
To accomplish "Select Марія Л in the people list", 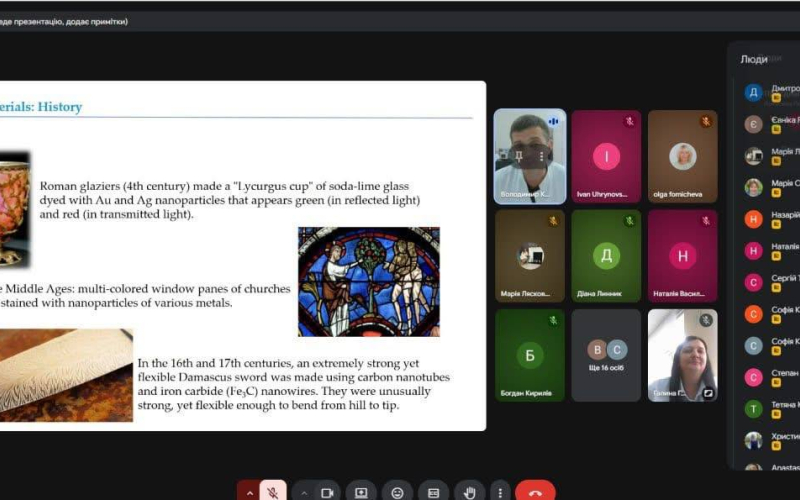I will [770, 156].
